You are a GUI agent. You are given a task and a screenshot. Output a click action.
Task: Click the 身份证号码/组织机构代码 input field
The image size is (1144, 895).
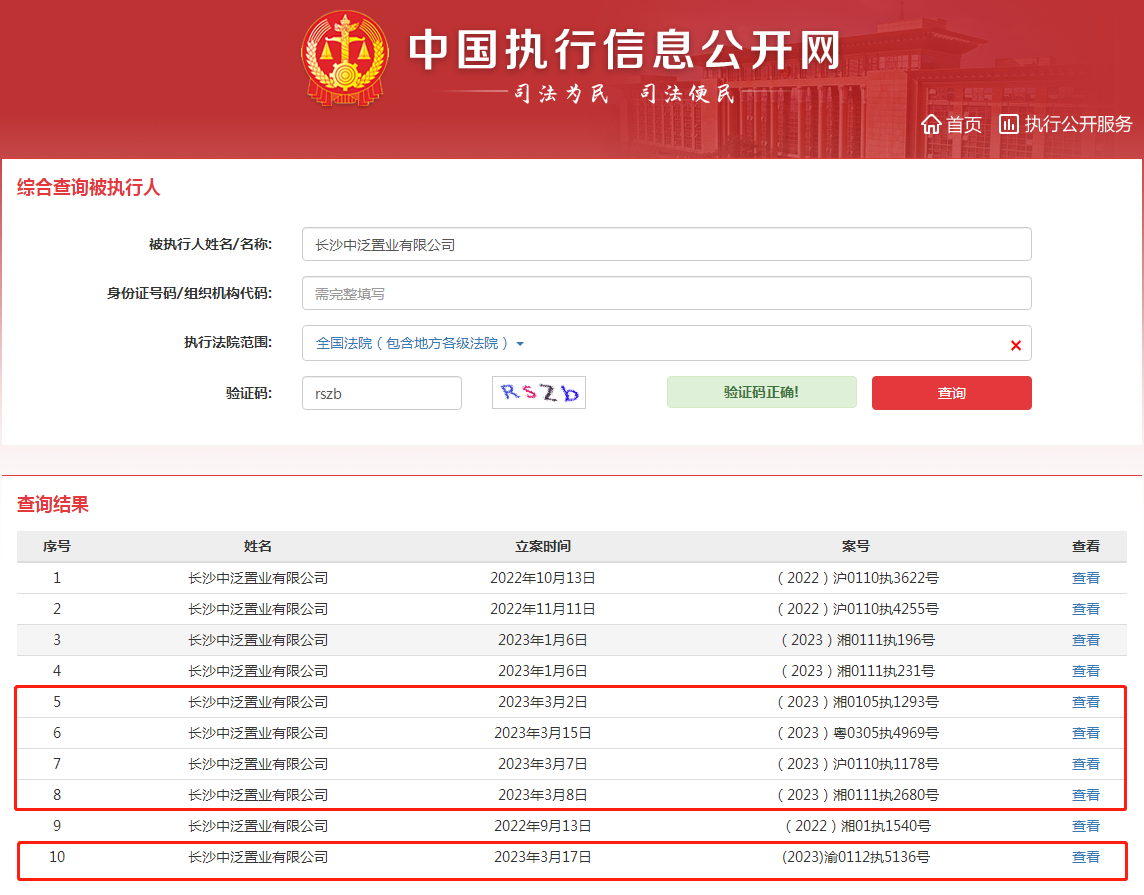(666, 293)
